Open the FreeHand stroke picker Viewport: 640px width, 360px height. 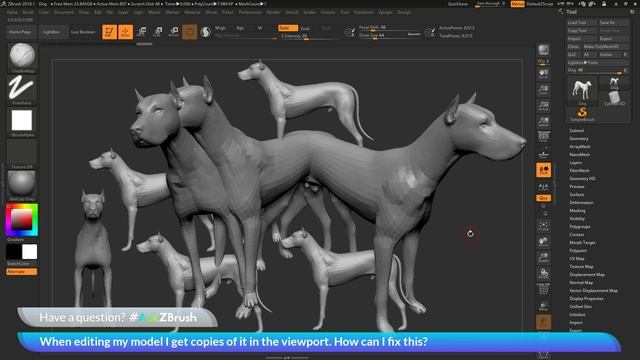[22, 89]
